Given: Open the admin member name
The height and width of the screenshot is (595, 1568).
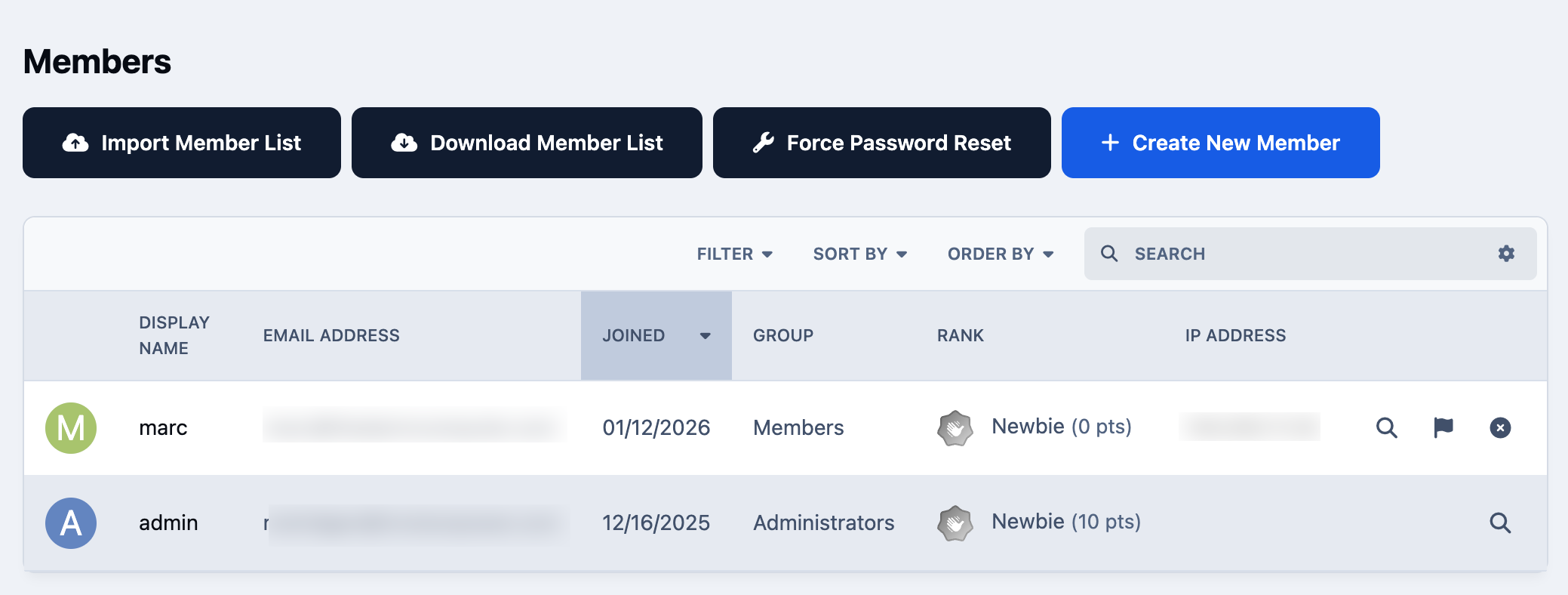Looking at the screenshot, I should (168, 523).
